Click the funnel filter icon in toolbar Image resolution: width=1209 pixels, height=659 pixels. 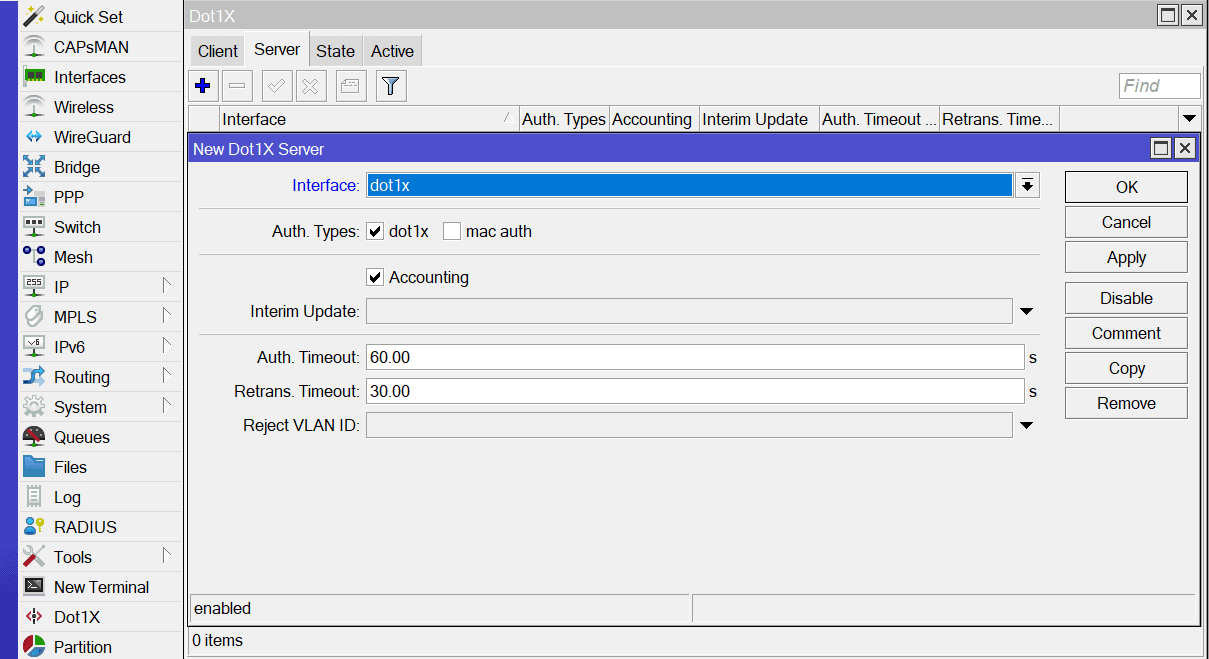[391, 86]
